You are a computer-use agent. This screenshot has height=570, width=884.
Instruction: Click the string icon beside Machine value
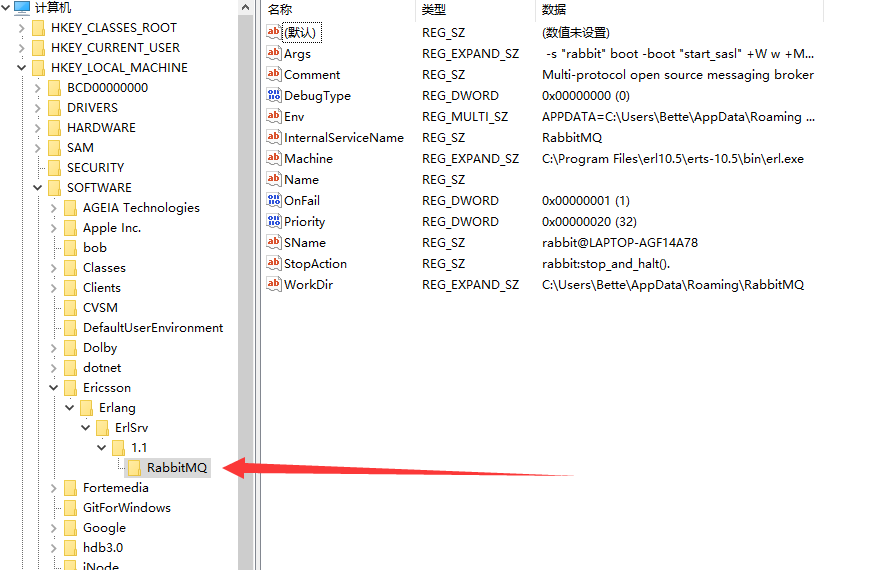pos(273,158)
